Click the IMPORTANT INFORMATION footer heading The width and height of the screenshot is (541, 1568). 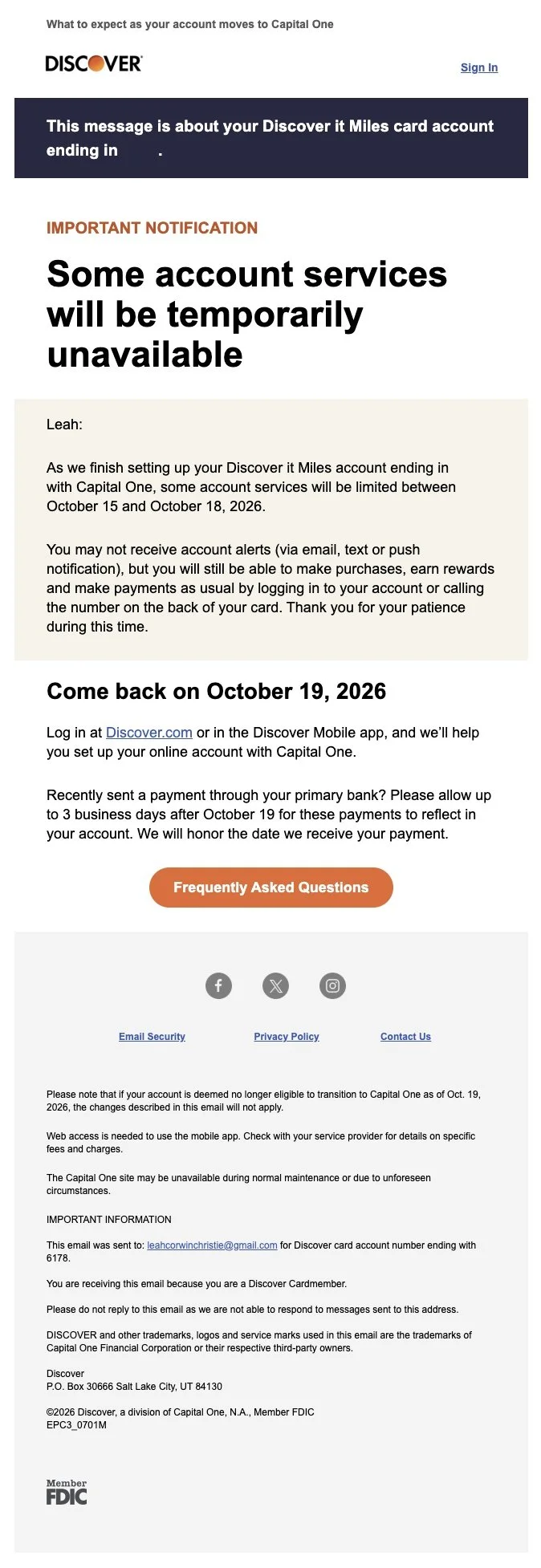109,1220
